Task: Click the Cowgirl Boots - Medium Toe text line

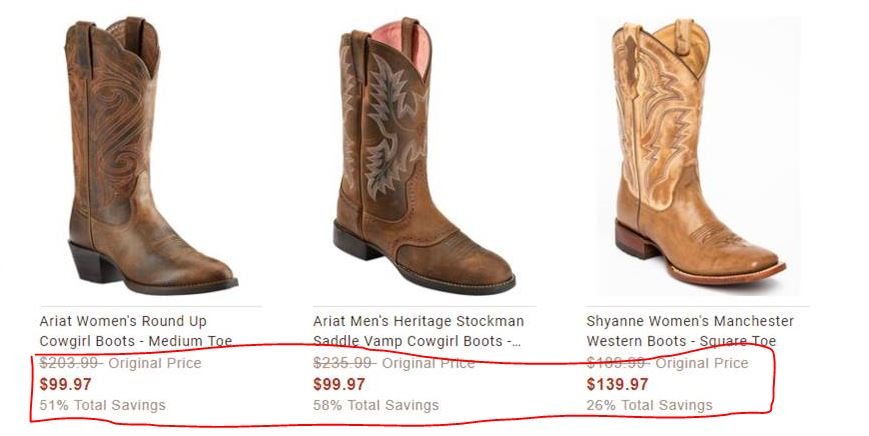Action: [136, 341]
